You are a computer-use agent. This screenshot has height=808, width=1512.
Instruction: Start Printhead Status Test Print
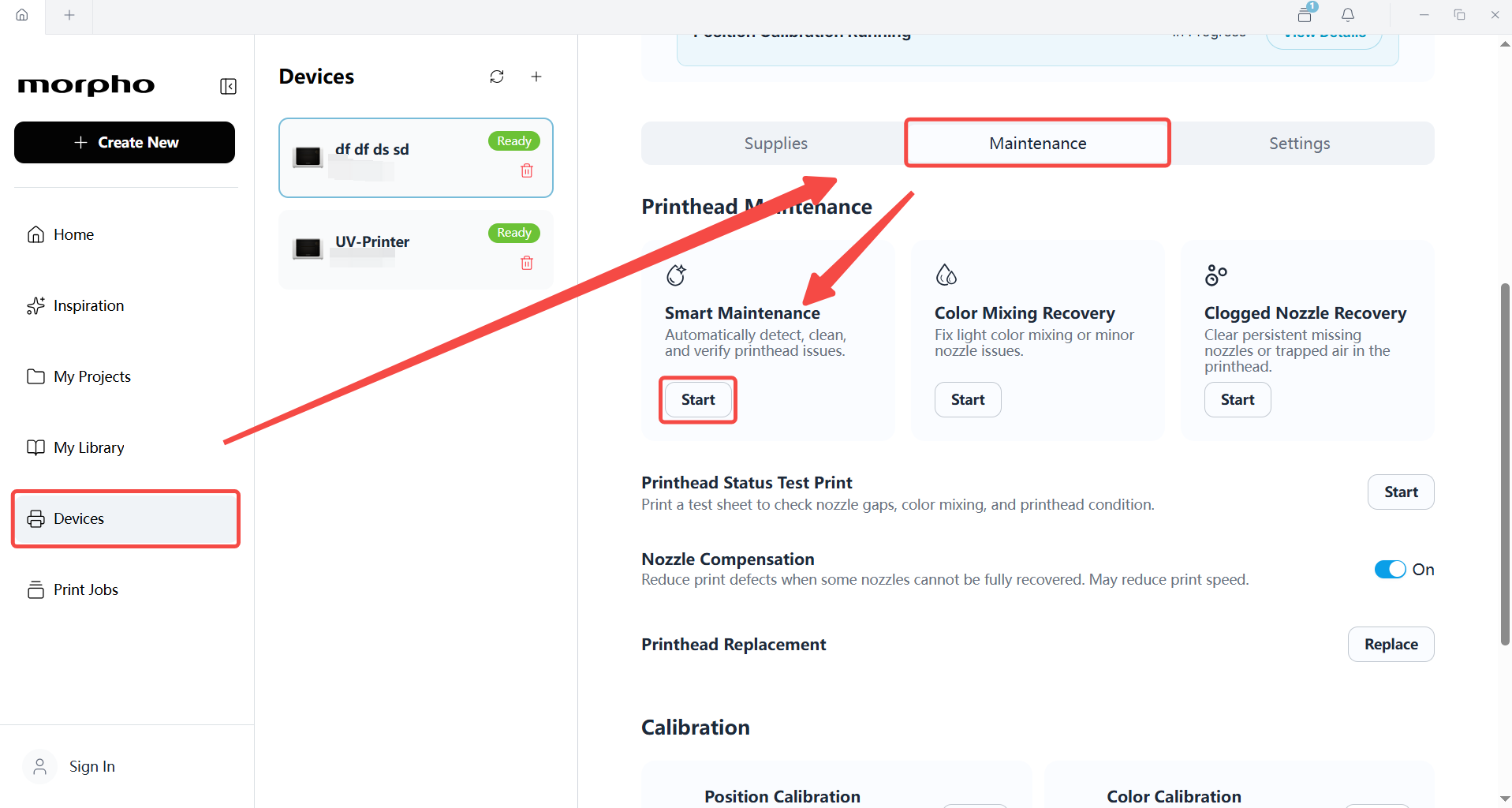click(1401, 492)
